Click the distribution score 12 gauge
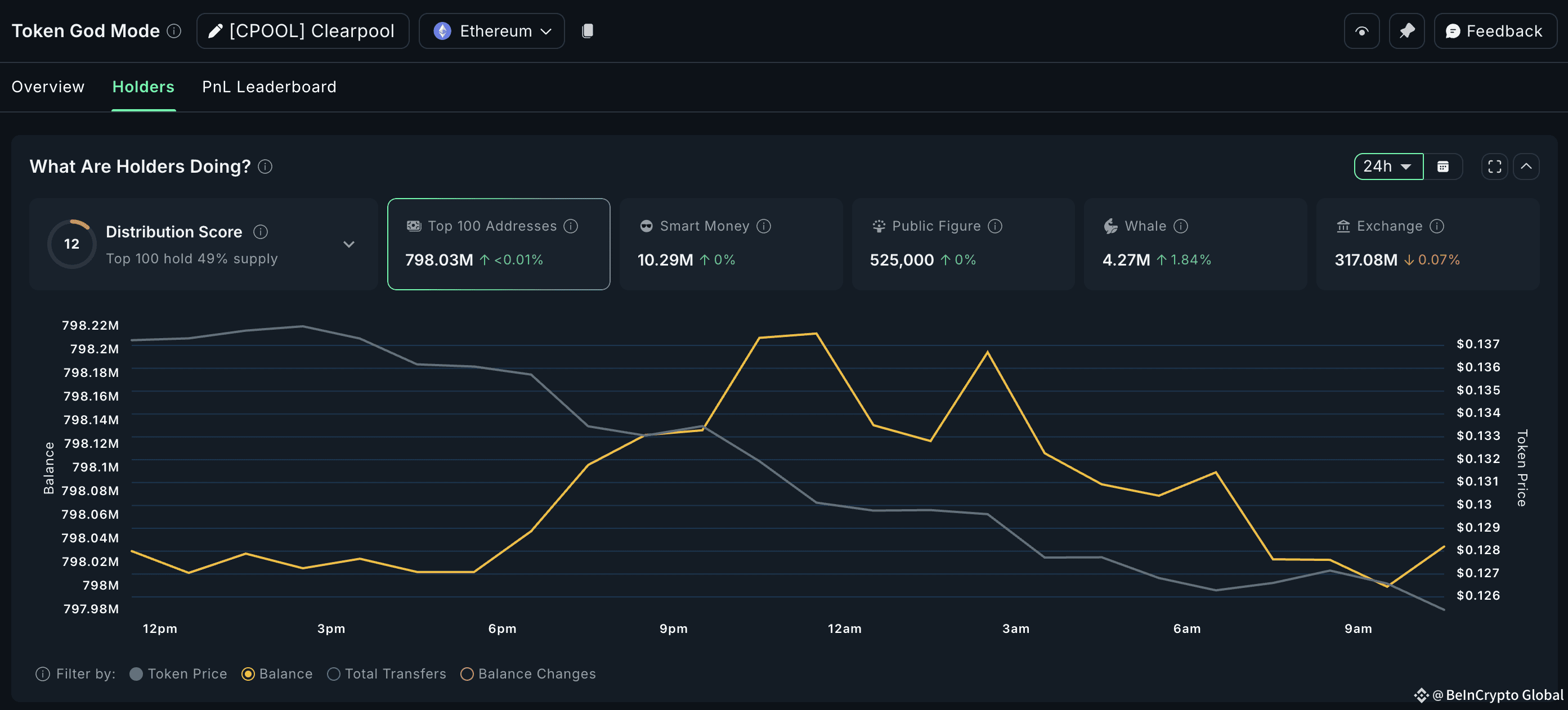The height and width of the screenshot is (710, 1568). point(71,244)
